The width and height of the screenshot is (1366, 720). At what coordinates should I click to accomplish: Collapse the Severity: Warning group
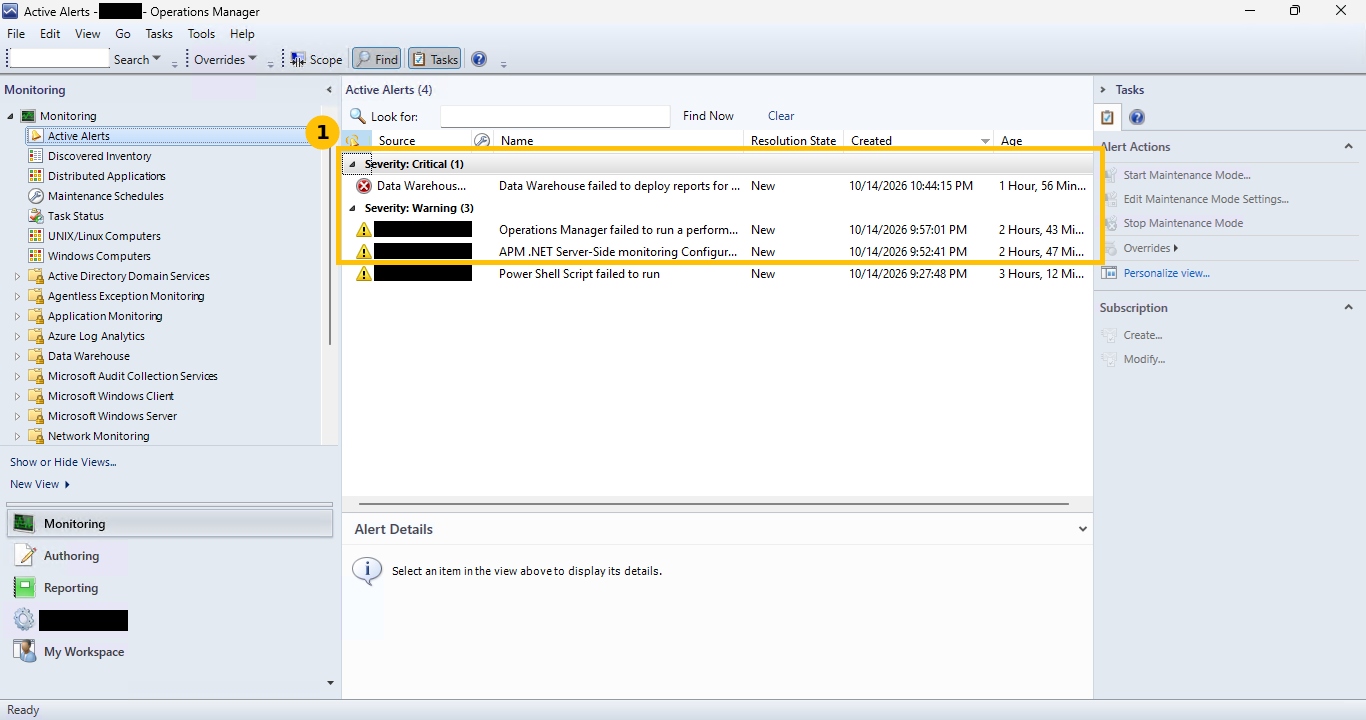[352, 208]
